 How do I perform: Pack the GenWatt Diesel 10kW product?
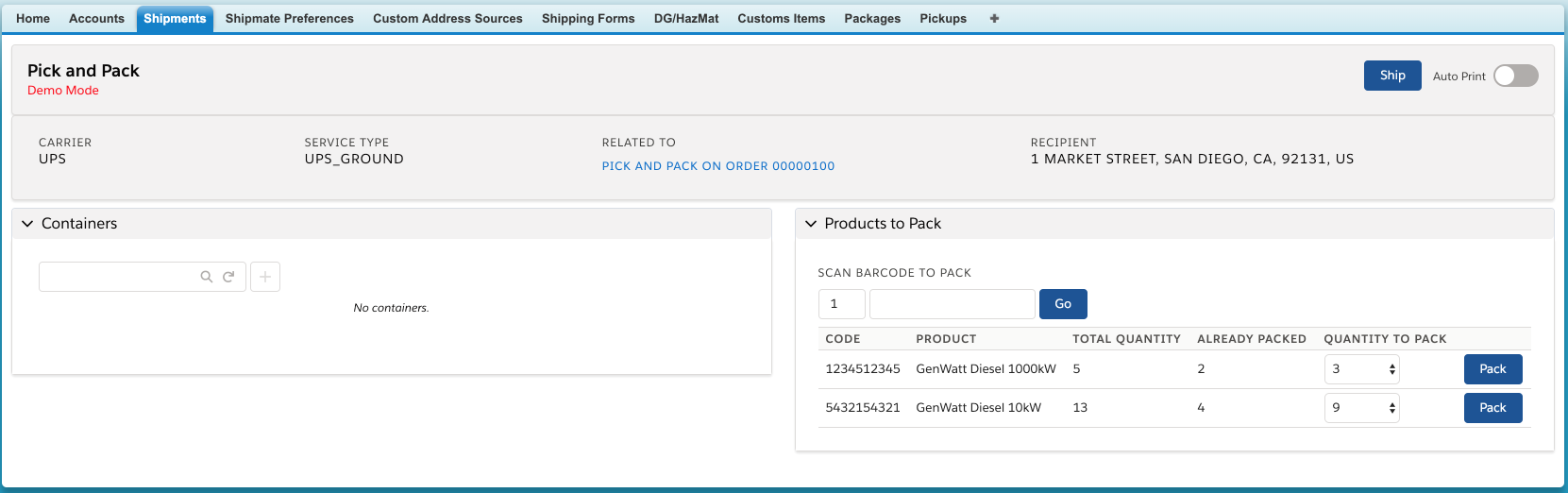[1492, 408]
